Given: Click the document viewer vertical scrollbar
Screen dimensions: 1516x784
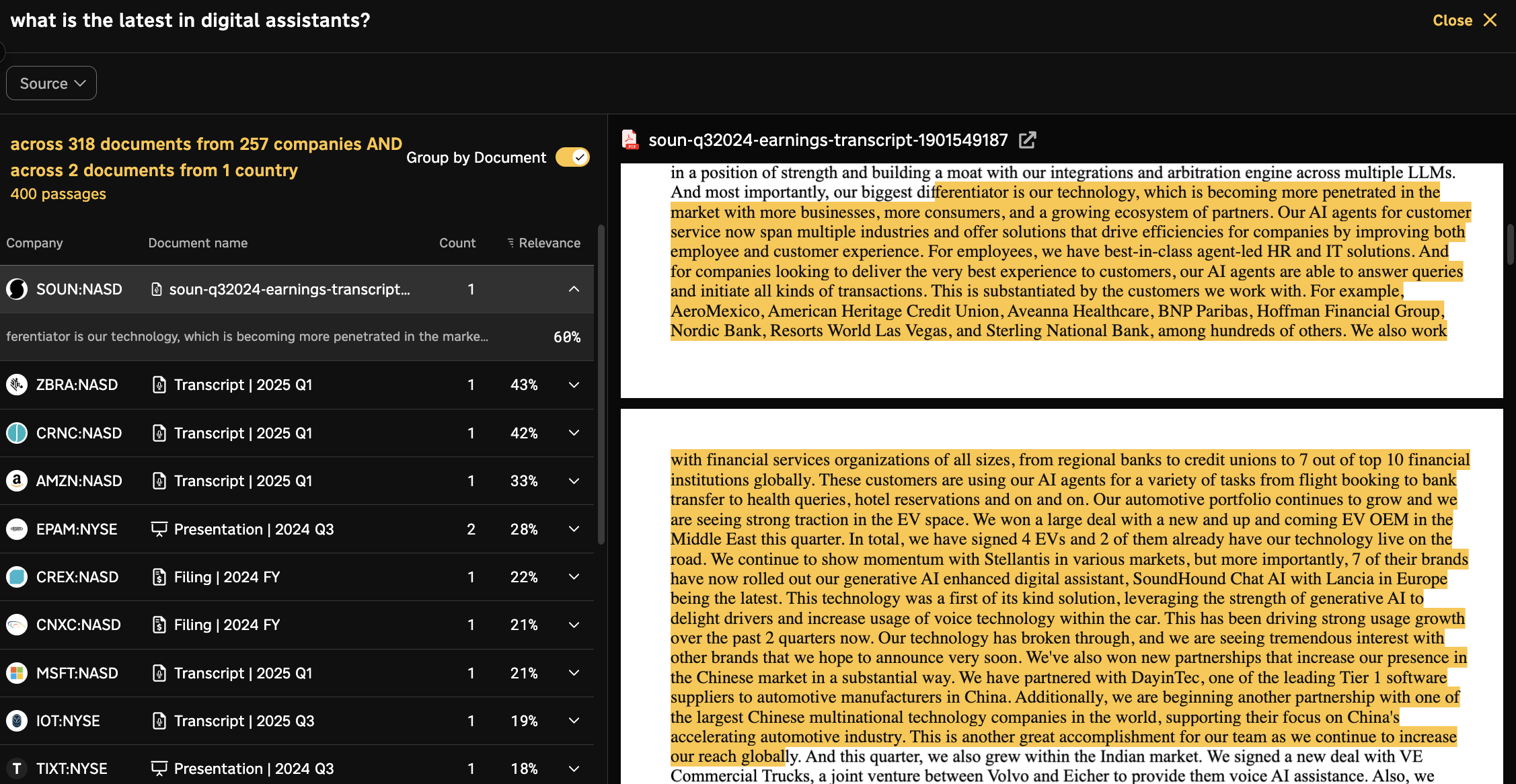Looking at the screenshot, I should (1510, 244).
